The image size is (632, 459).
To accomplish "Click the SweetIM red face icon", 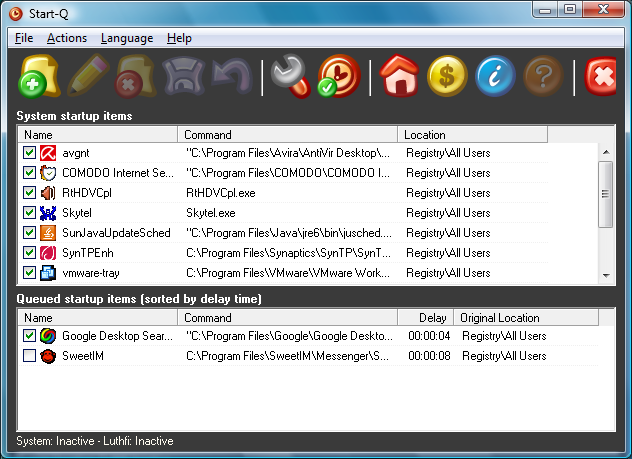I will point(48,356).
